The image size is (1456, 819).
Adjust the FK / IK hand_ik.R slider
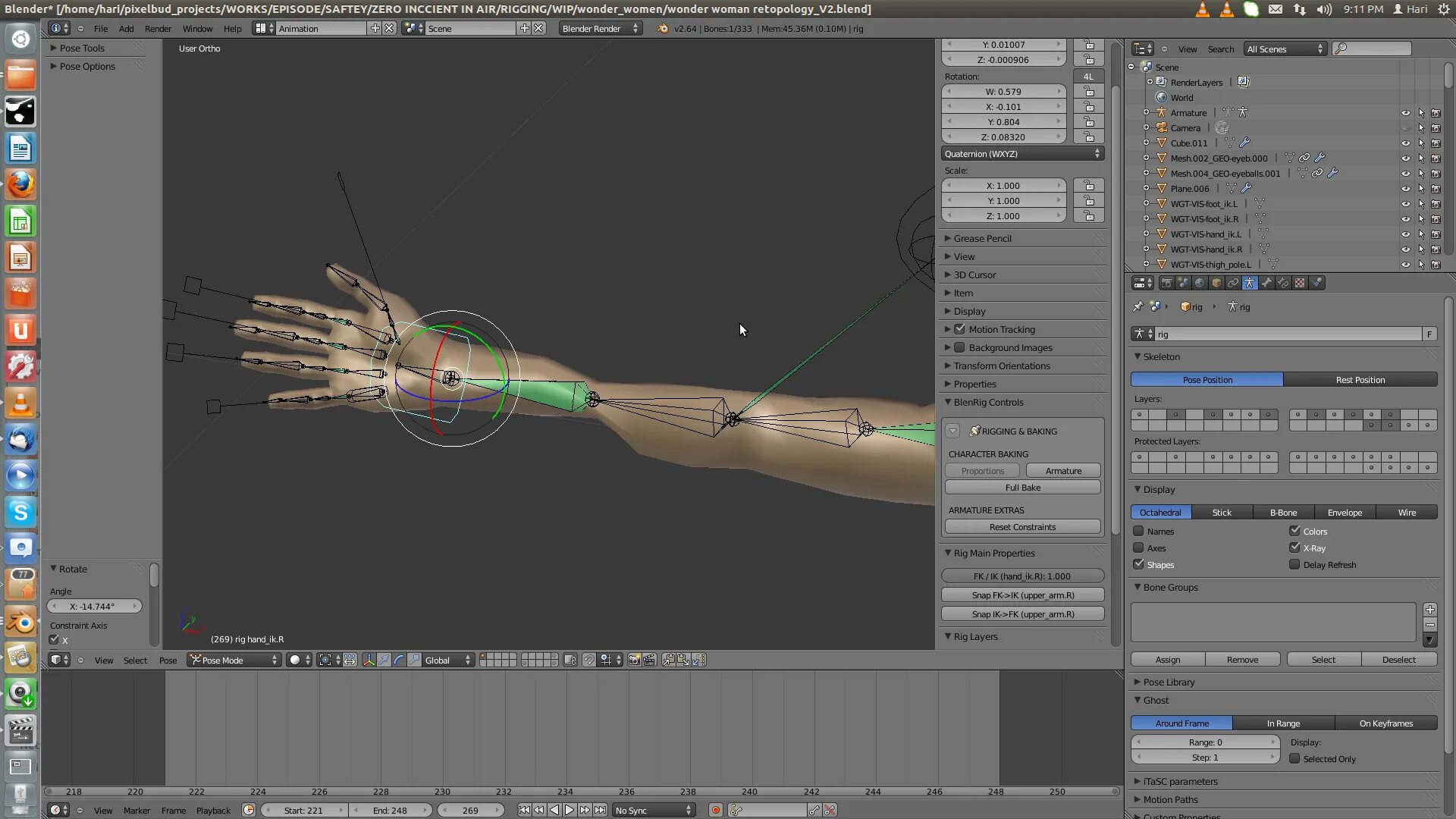(1022, 576)
